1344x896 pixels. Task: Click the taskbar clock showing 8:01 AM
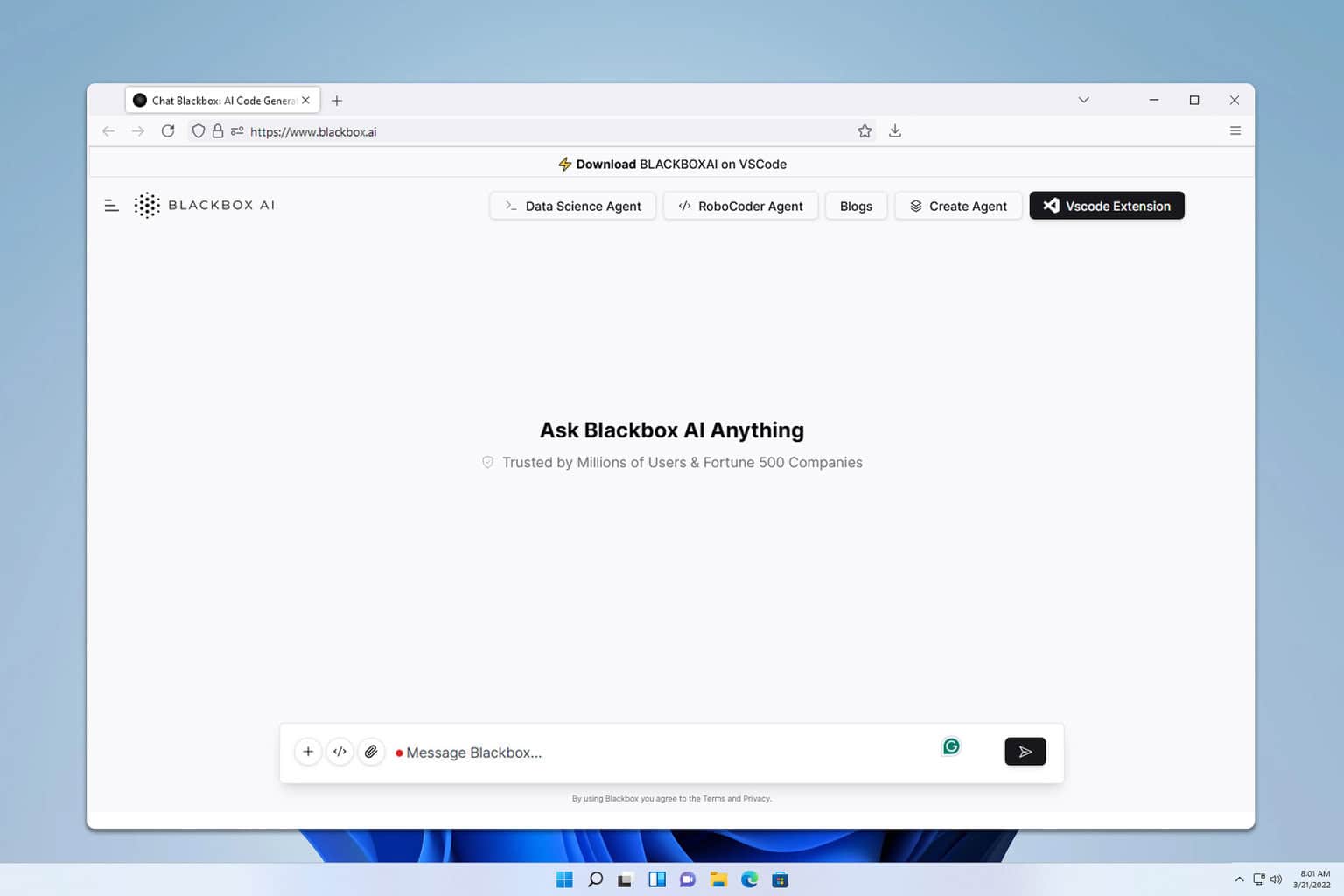click(x=1312, y=879)
